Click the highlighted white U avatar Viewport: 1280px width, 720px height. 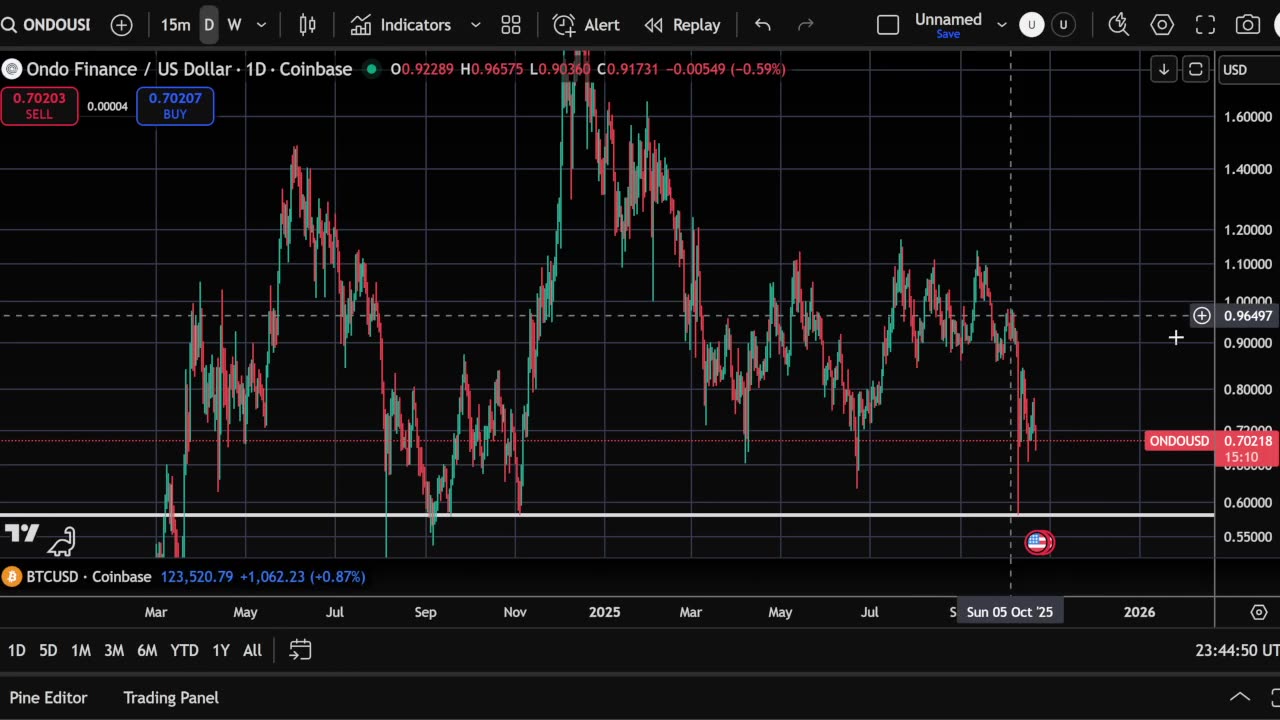[x=1032, y=25]
